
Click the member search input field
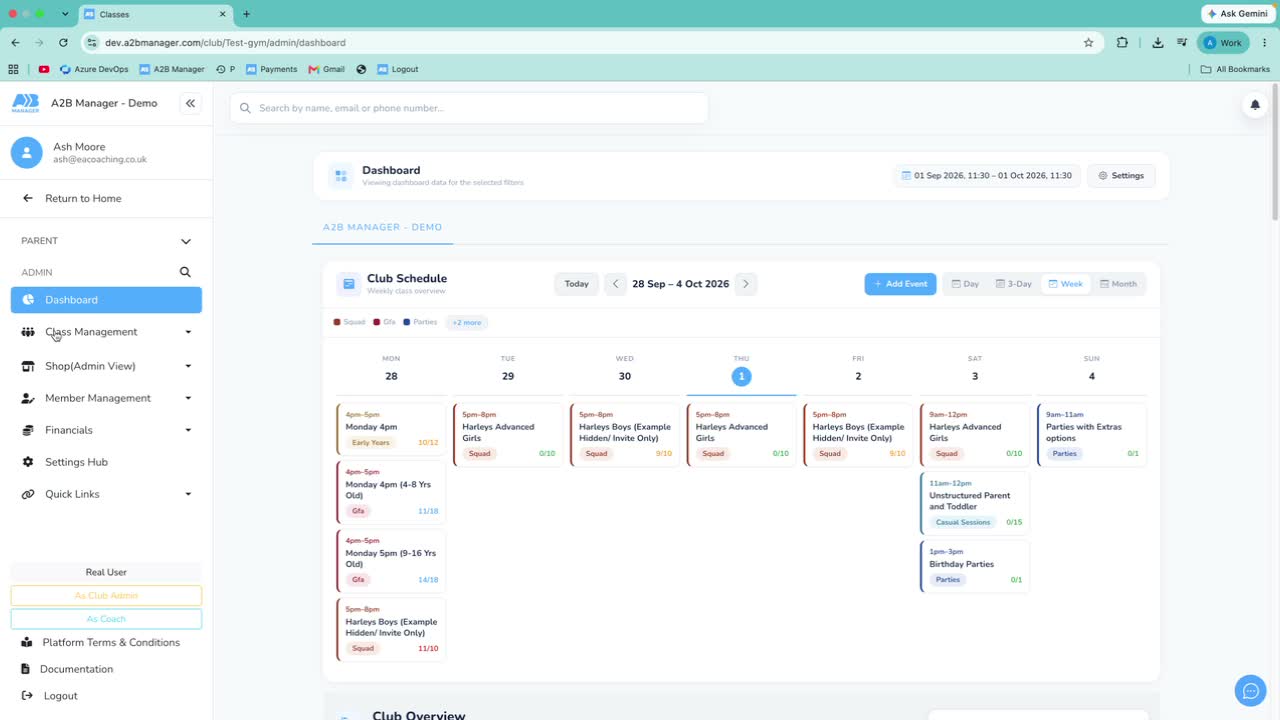point(469,108)
